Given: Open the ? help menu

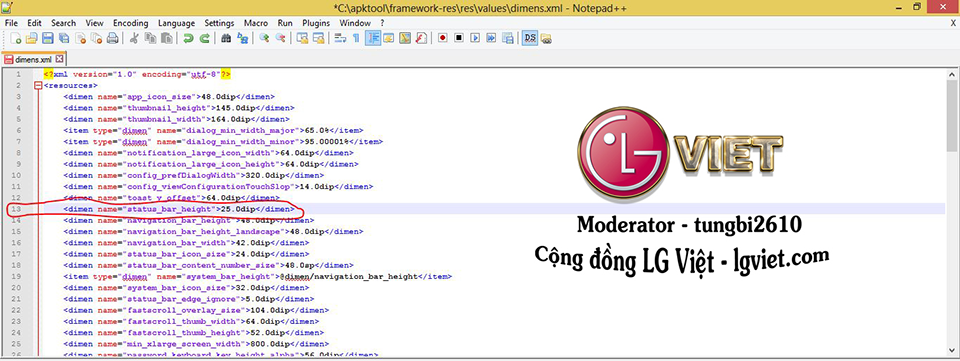Looking at the screenshot, I should pyautogui.click(x=383, y=23).
